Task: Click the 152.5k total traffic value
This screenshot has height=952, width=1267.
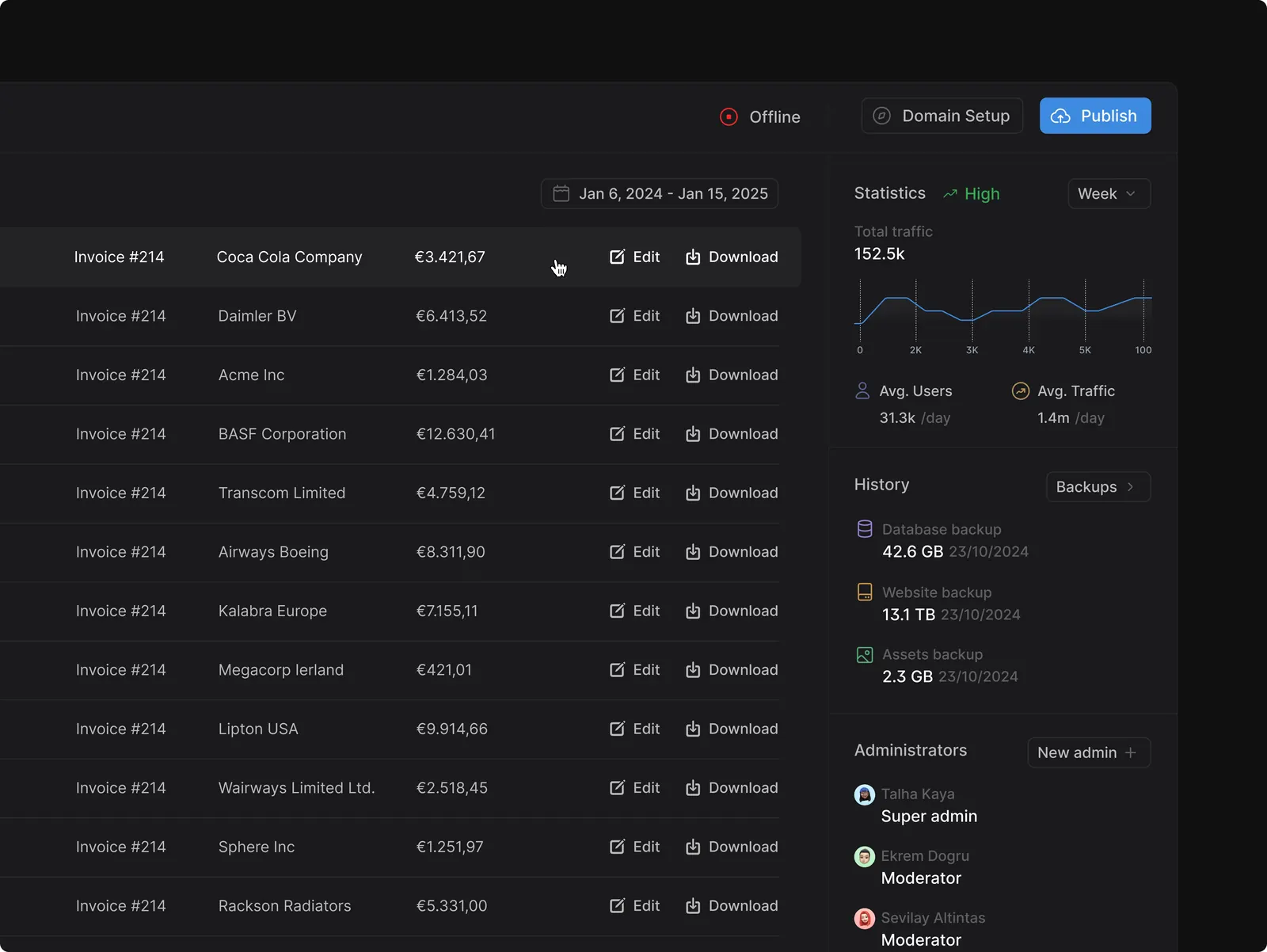Action: coord(879,253)
